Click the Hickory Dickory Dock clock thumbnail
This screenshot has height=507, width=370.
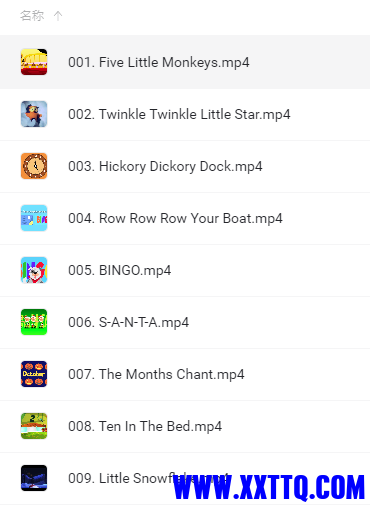click(34, 166)
